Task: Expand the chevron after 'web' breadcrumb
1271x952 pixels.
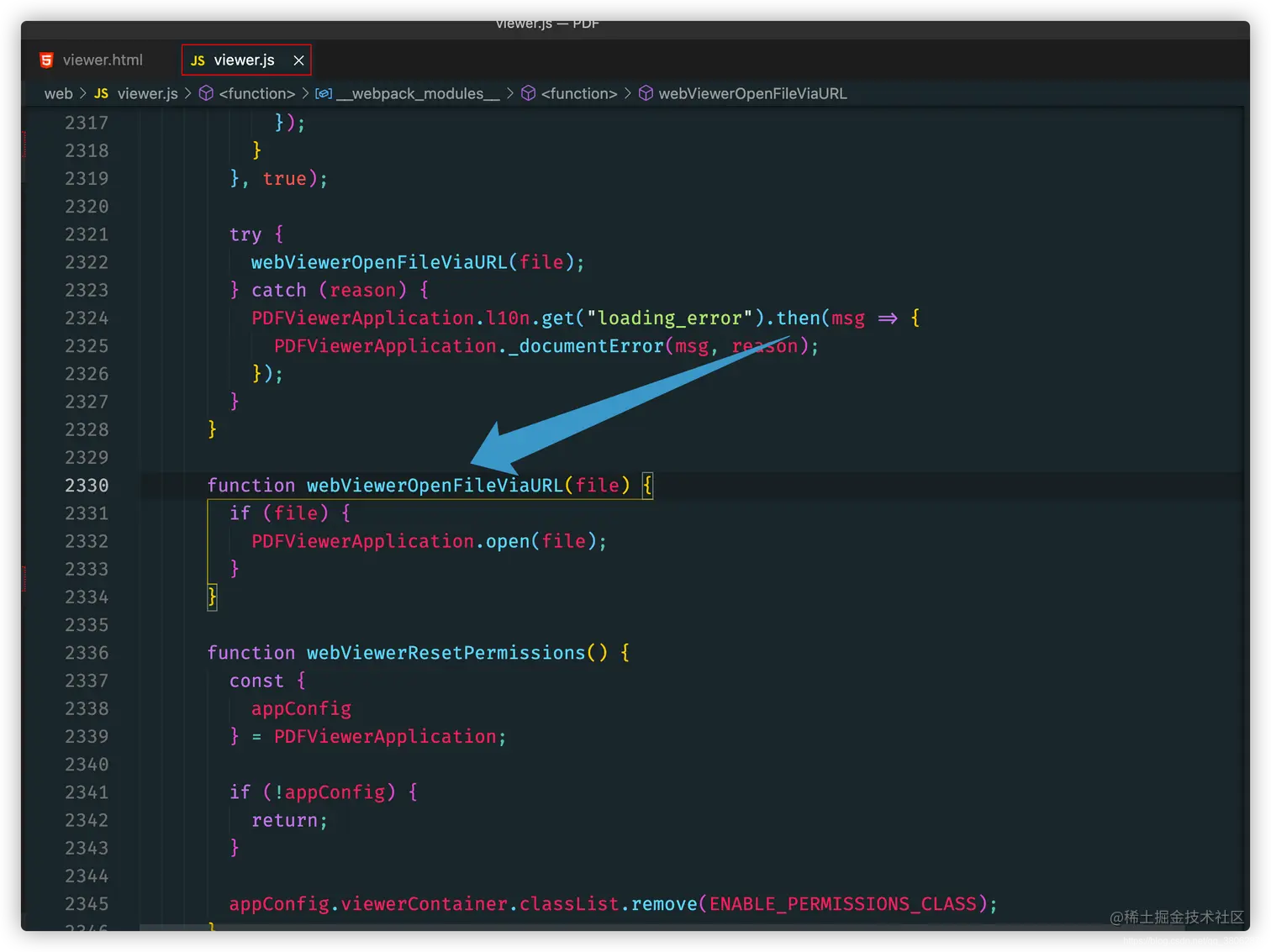Action: click(x=83, y=93)
